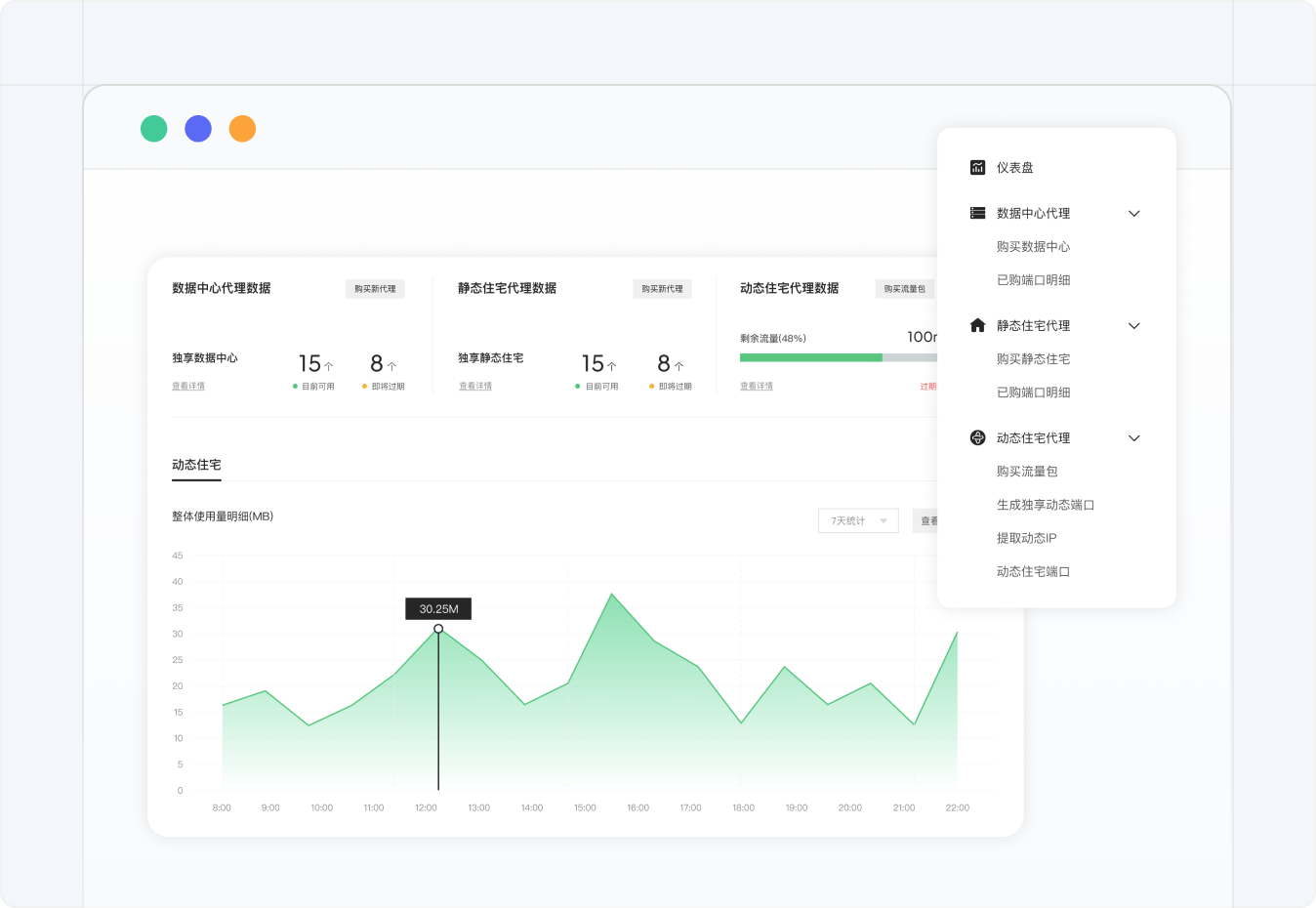Click the green circle in window header
Screen dimensions: 1316x908
pos(154,129)
